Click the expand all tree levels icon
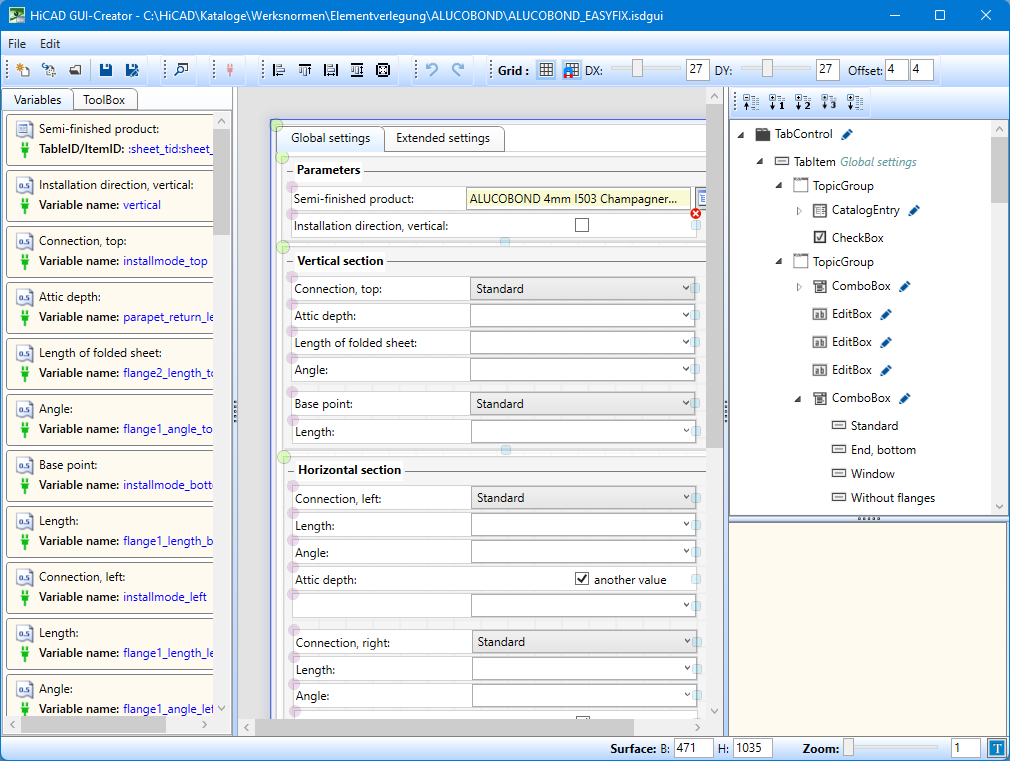This screenshot has width=1010, height=761. point(855,102)
